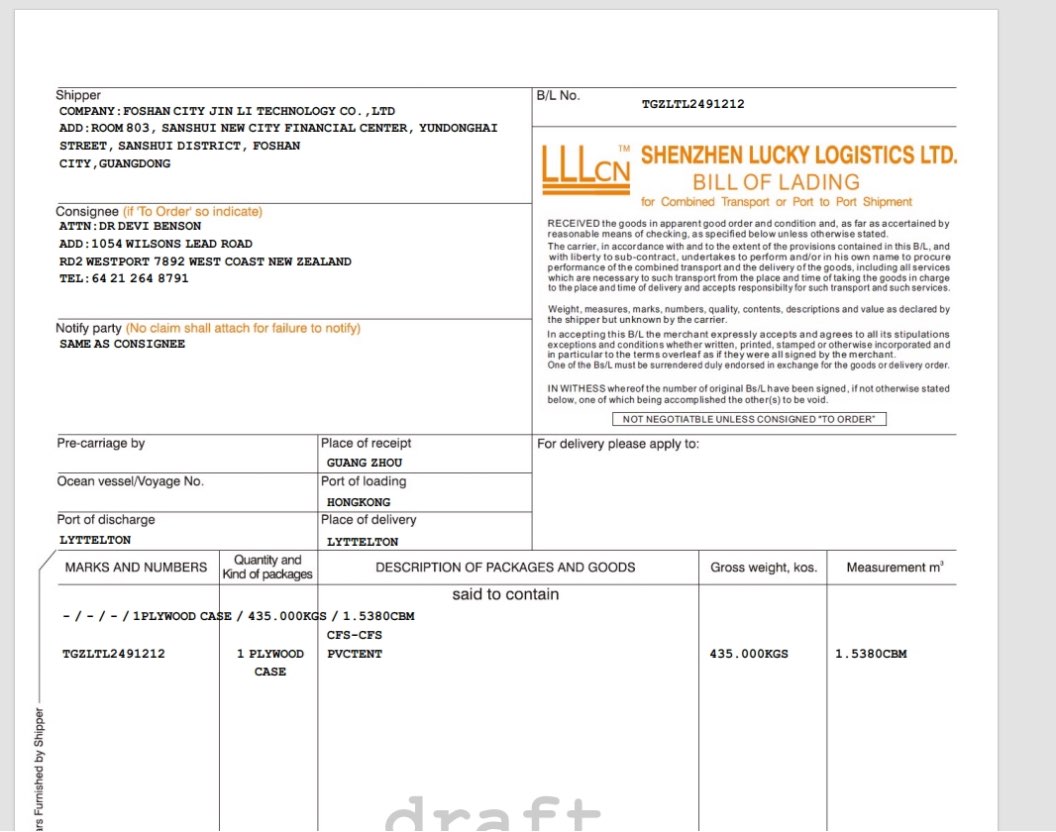The width and height of the screenshot is (1056, 832).
Task: Click the marks entry TGZLTL2491212 in table
Action: (113, 654)
